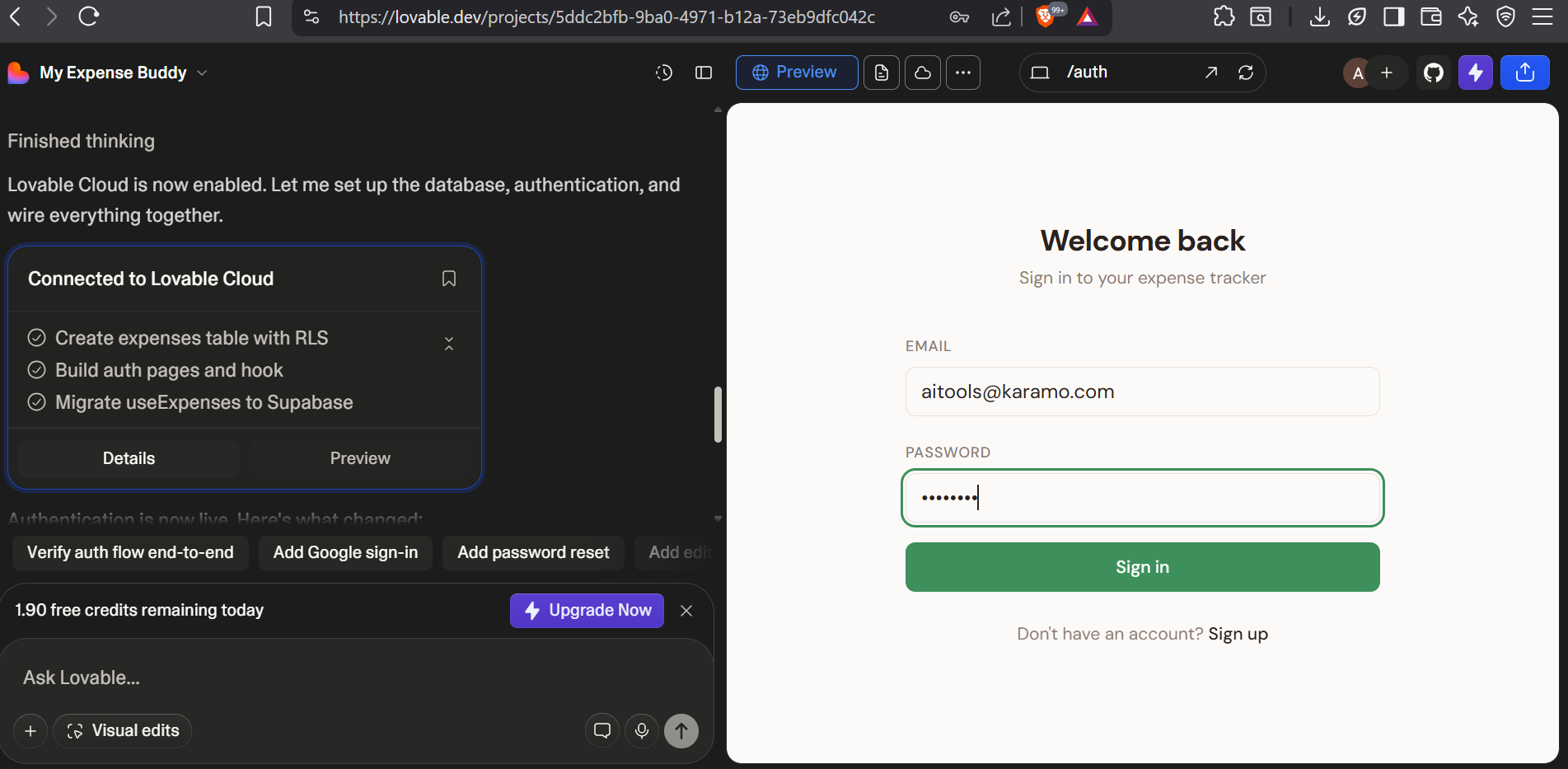The image size is (1568, 769).
Task: Click the email input field
Action: (1142, 392)
